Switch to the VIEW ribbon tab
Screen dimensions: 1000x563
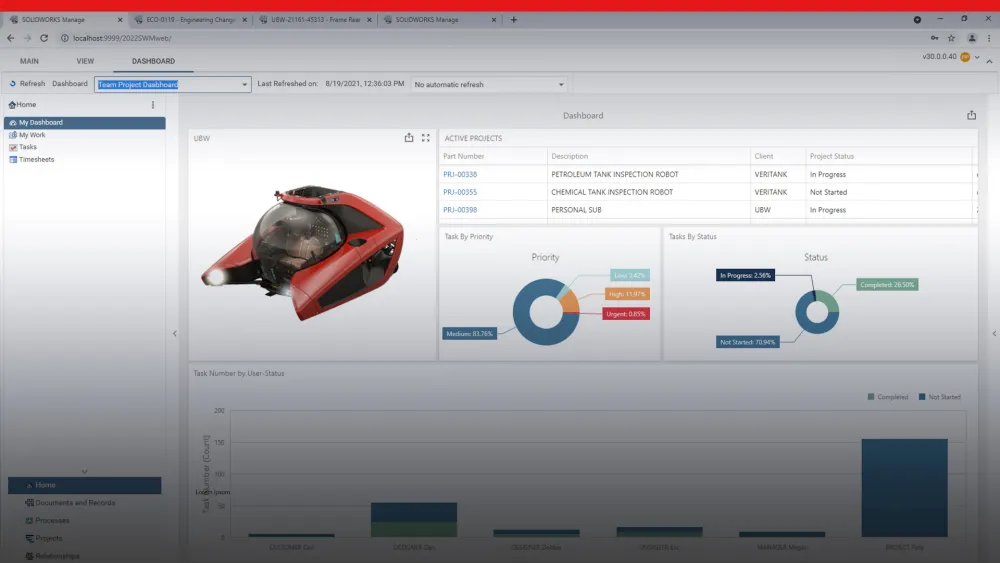[x=85, y=61]
